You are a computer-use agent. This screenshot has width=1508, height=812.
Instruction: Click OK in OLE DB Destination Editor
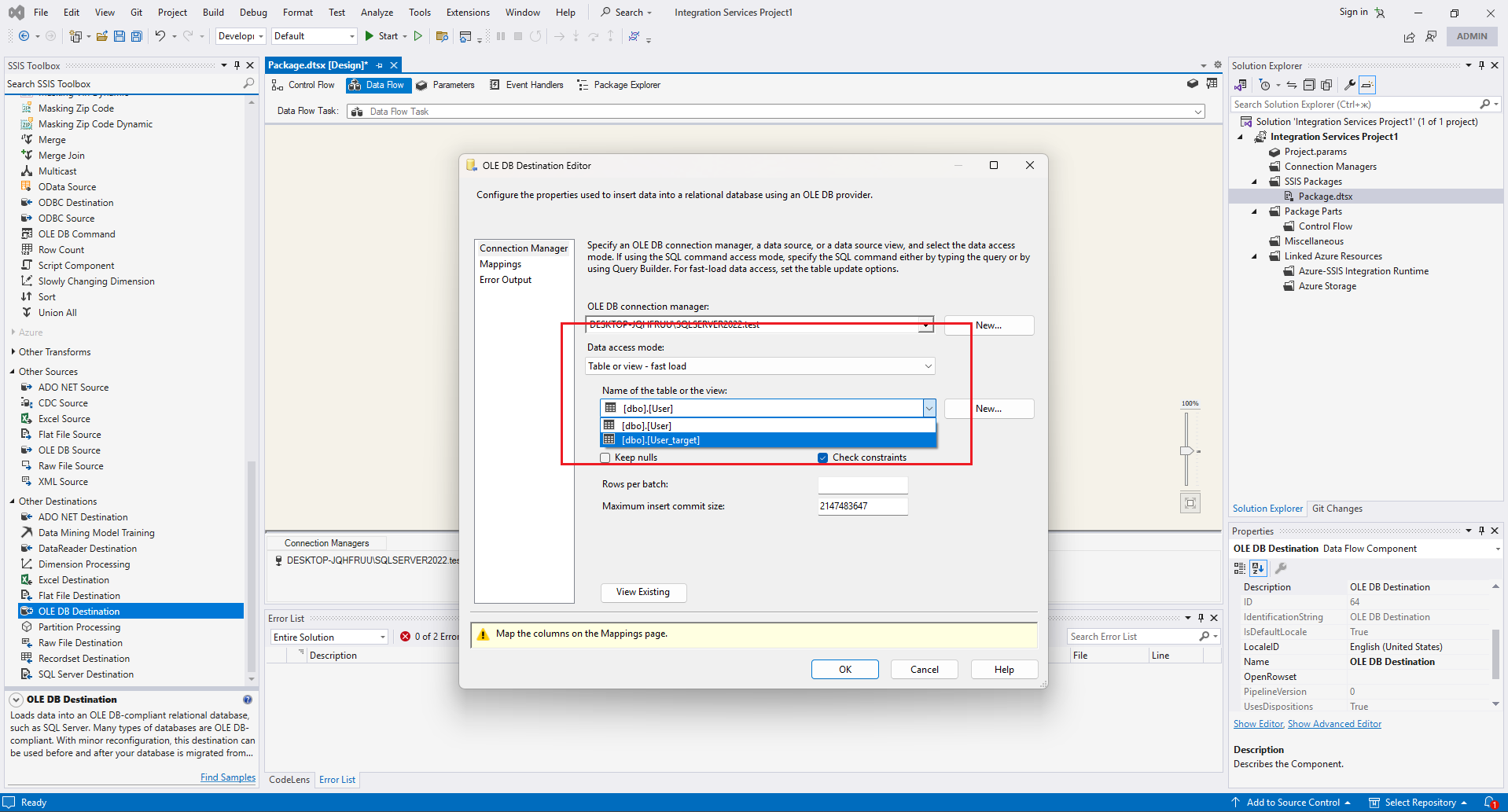845,670
